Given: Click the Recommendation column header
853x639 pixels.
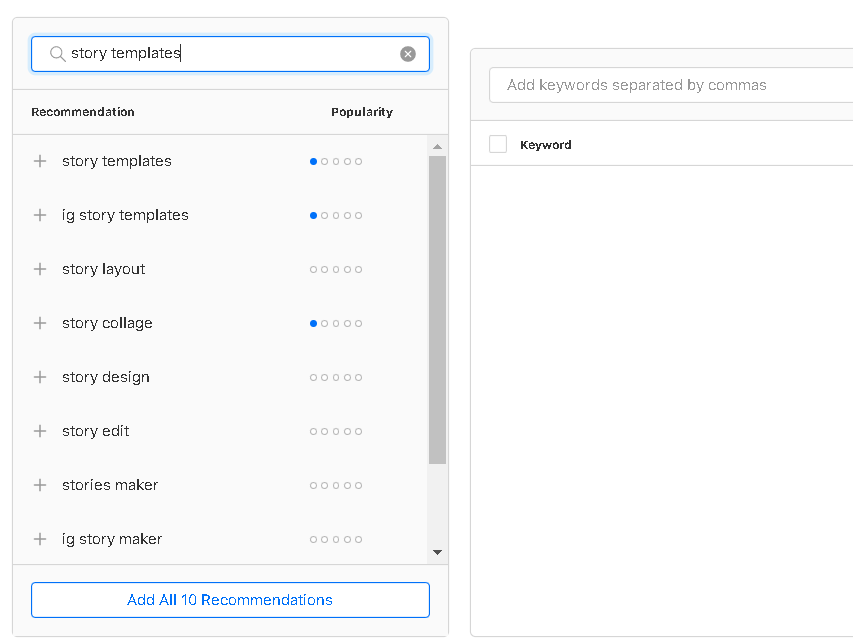Looking at the screenshot, I should (x=83, y=112).
